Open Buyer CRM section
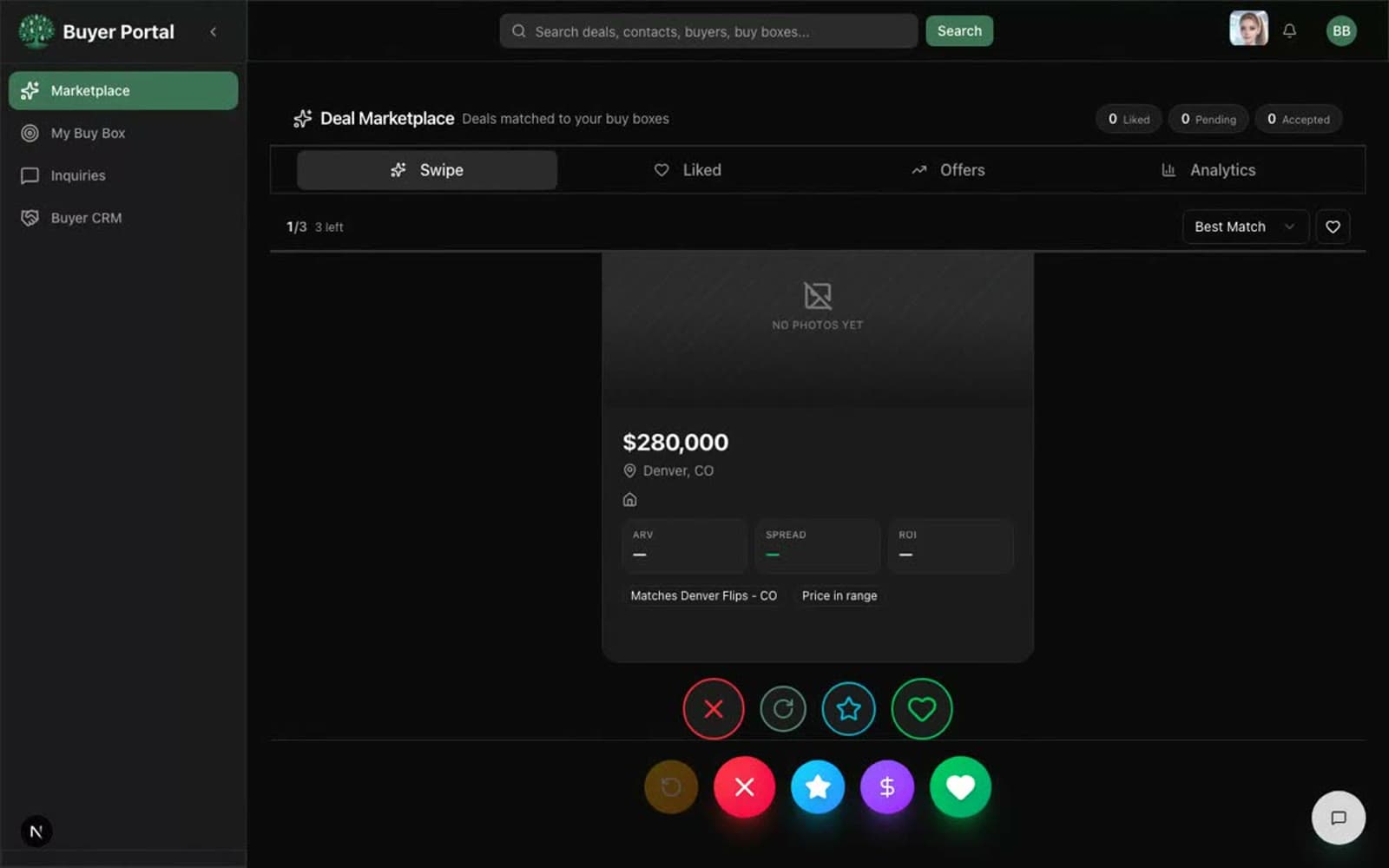This screenshot has height=868, width=1389. point(123,218)
